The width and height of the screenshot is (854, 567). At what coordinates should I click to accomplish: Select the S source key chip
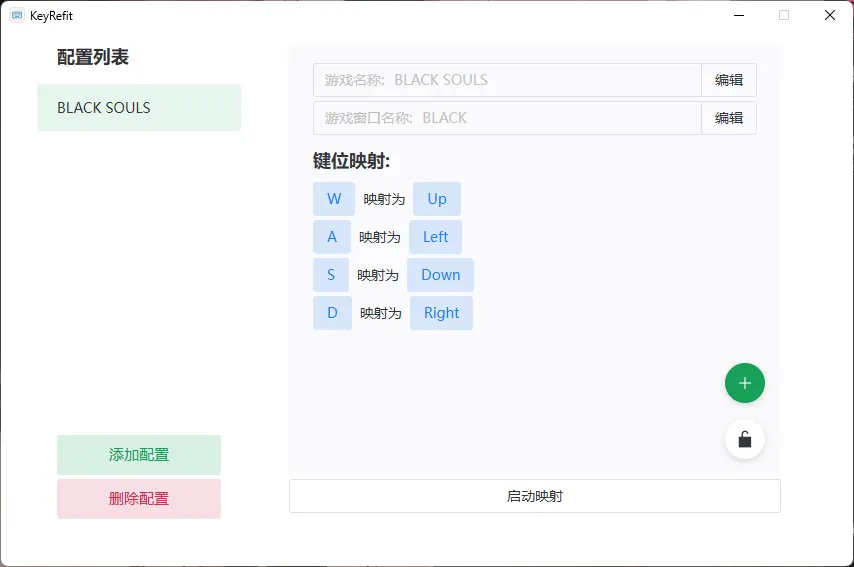point(330,275)
